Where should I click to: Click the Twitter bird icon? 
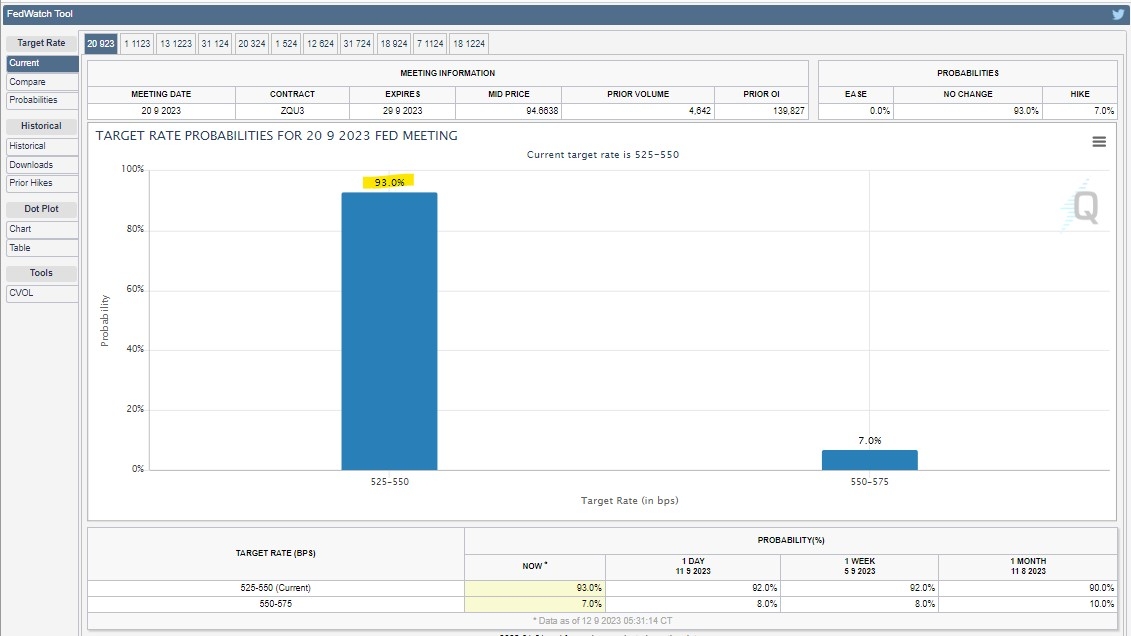[x=1118, y=14]
